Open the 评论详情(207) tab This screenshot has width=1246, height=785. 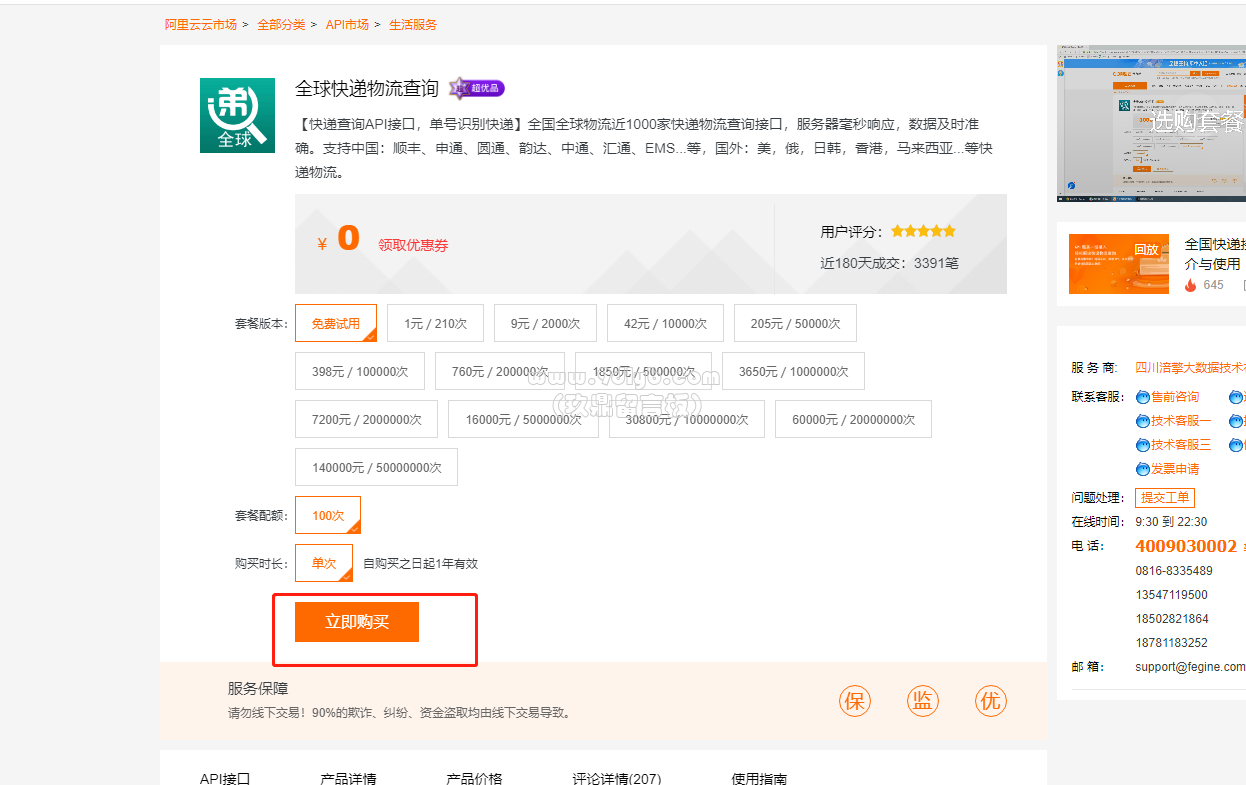coord(617,778)
